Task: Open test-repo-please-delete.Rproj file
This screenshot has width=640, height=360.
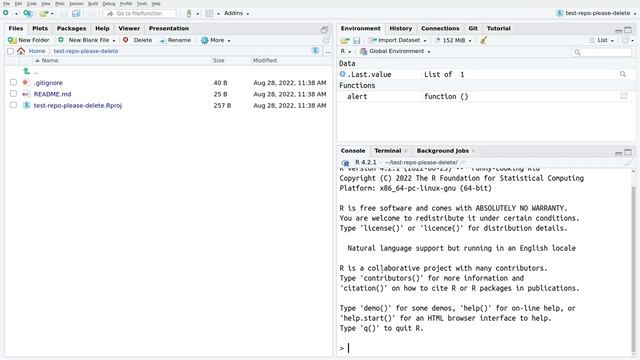Action: [78, 105]
